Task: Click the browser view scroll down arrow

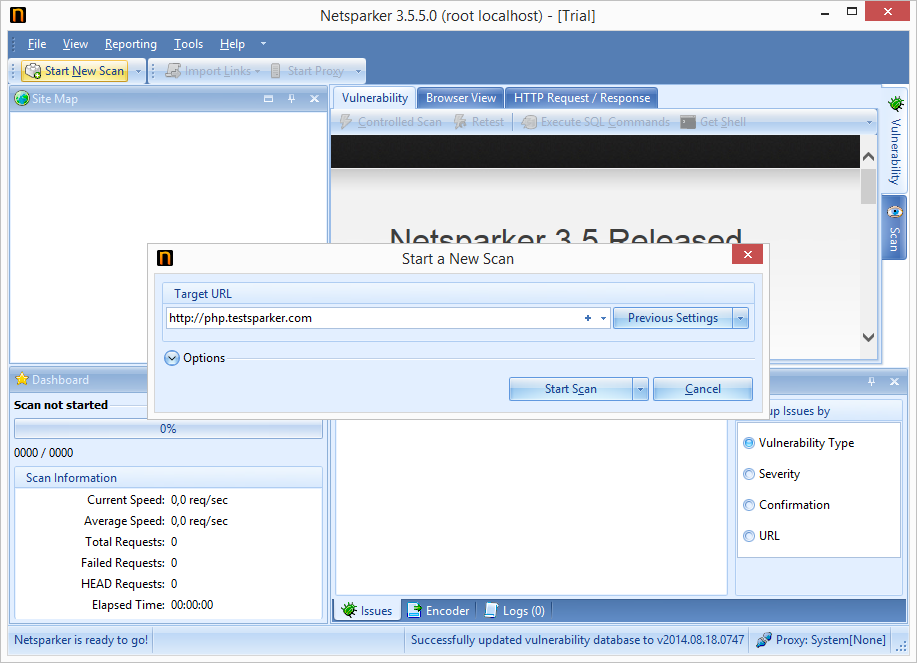Action: (868, 337)
